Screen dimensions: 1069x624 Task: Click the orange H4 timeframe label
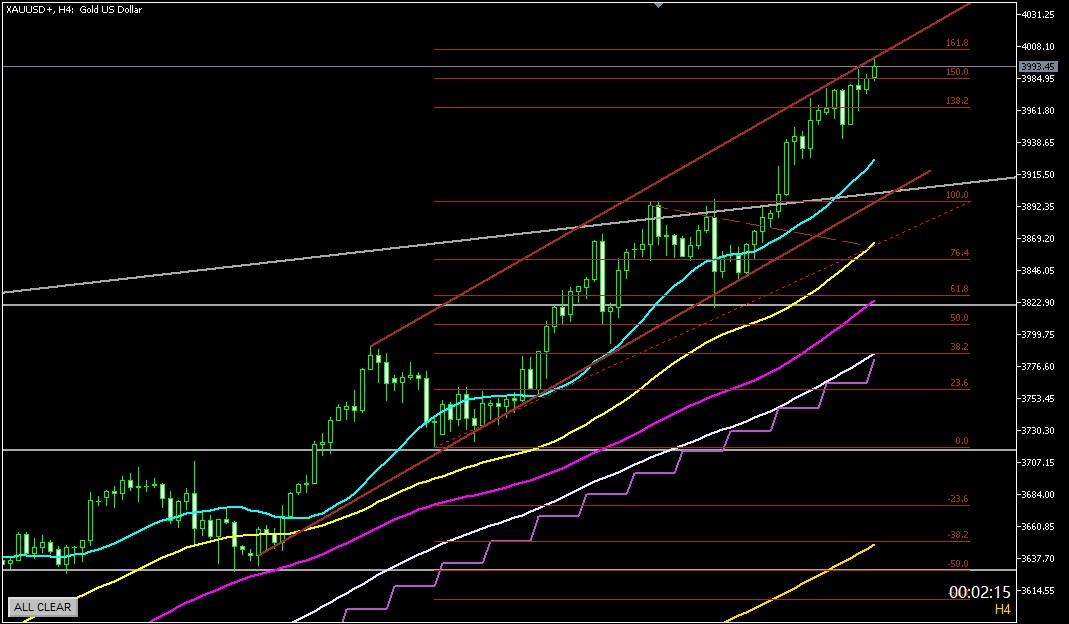click(x=1001, y=609)
